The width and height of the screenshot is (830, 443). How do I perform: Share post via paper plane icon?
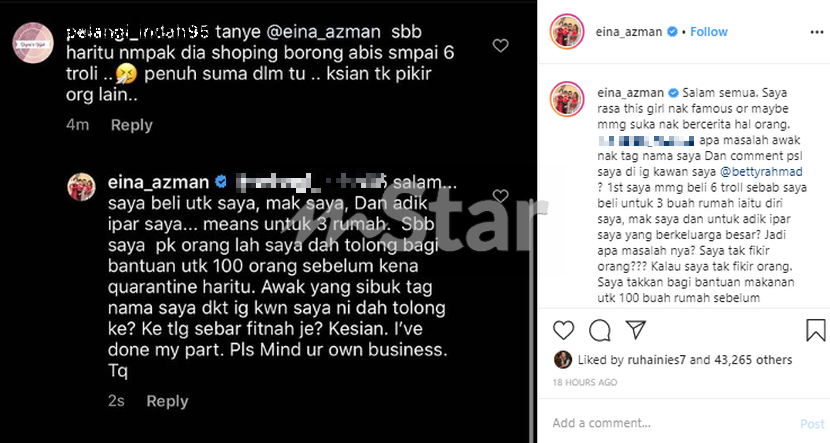coord(635,329)
